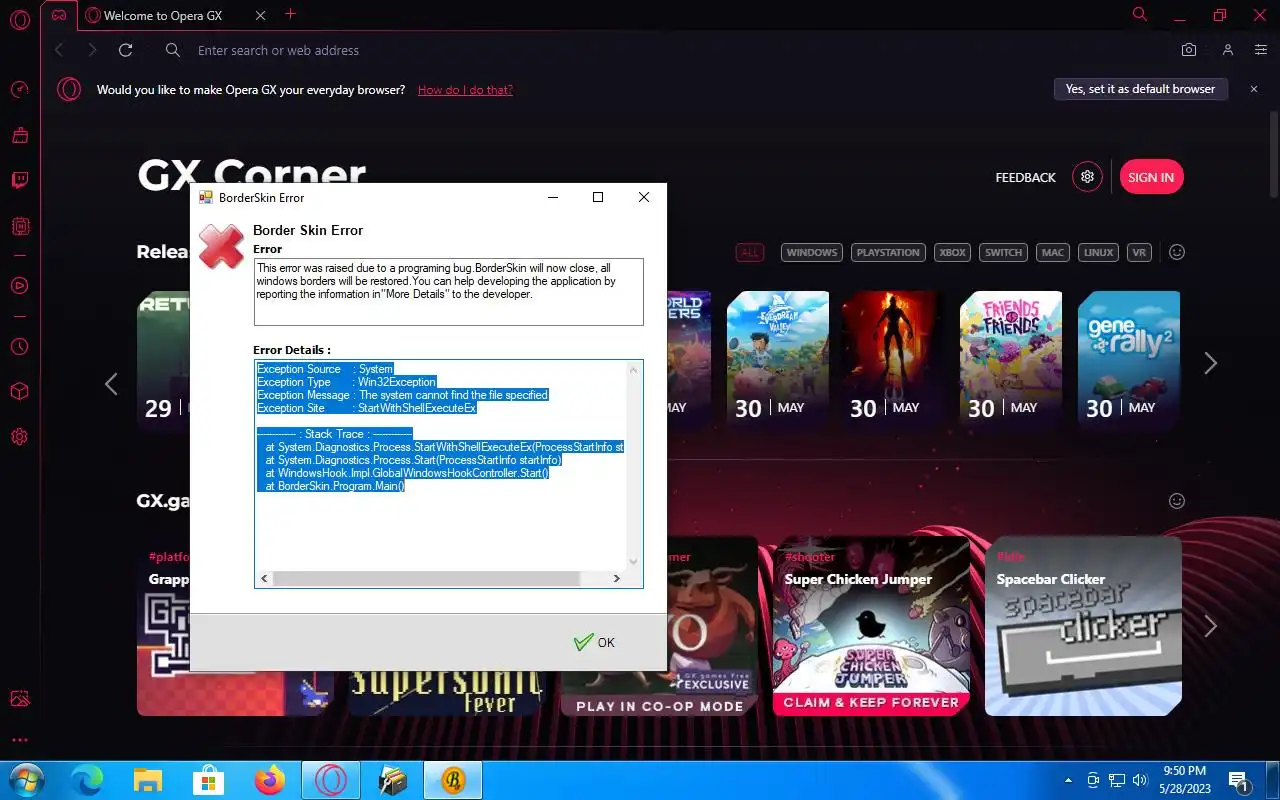This screenshot has width=1280, height=800.
Task: Open the picture gallery icon in sidebar
Action: click(19, 699)
